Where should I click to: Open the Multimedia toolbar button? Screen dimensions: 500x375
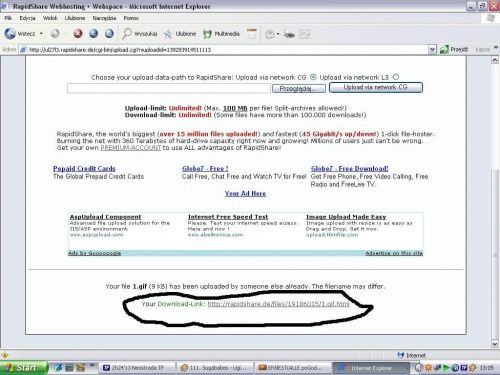click(x=221, y=34)
